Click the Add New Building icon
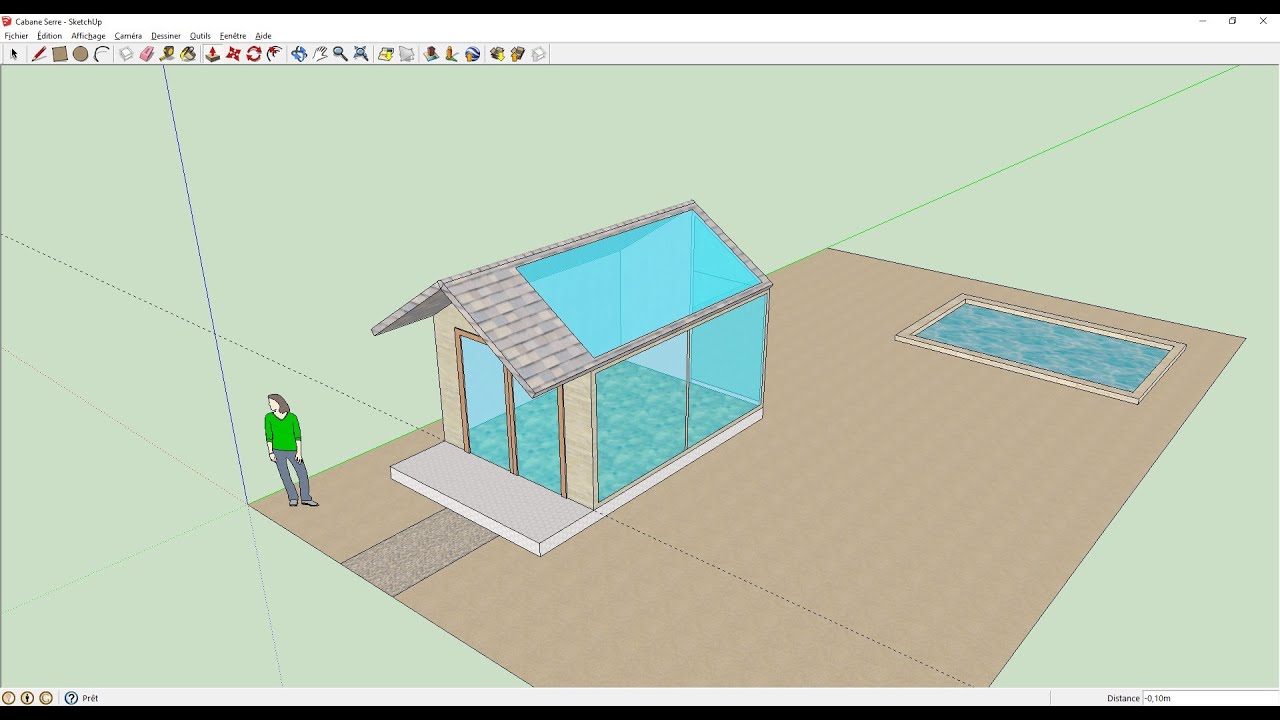Screen dimensions: 1280x720 (x=431, y=54)
